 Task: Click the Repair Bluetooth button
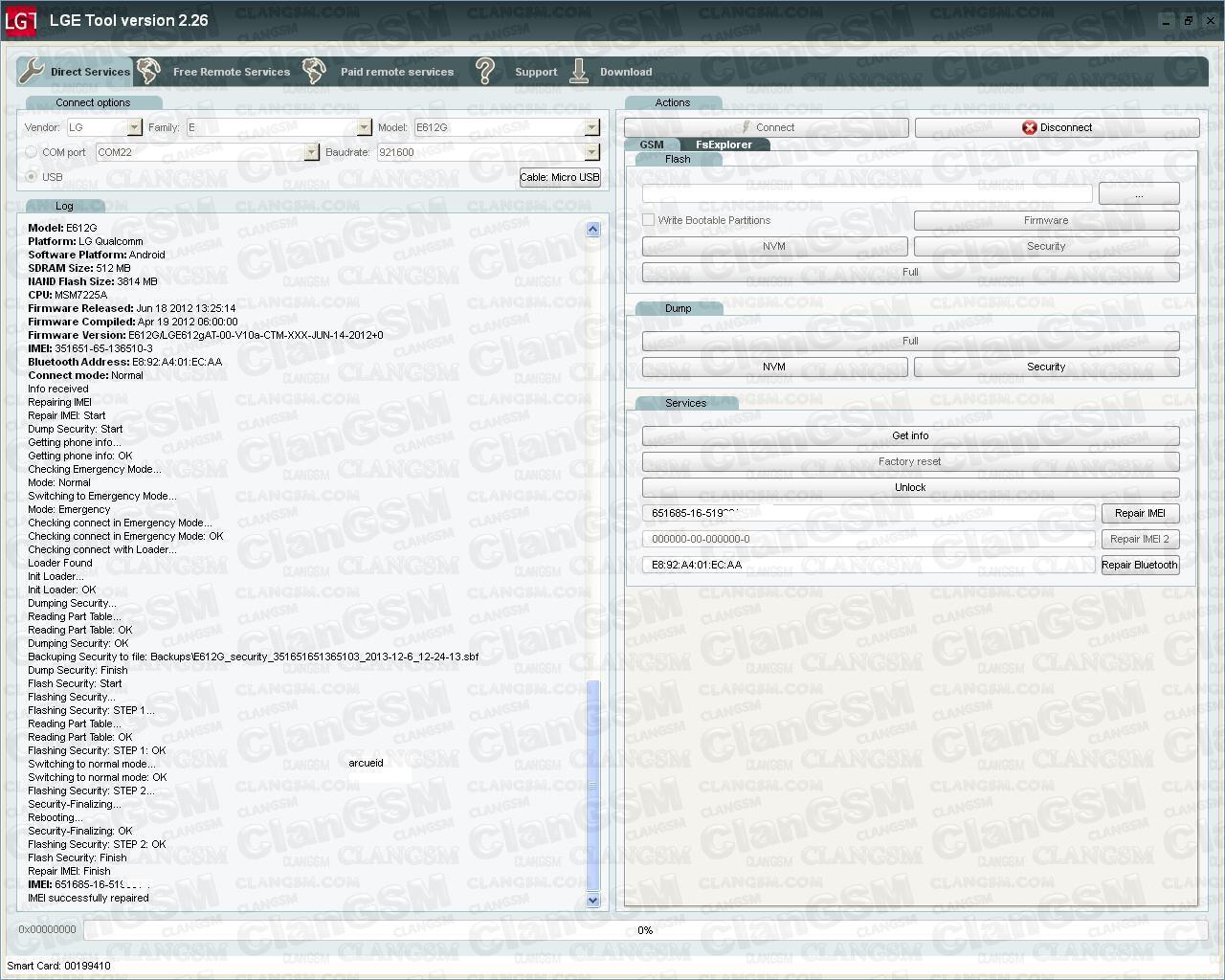pos(1140,565)
